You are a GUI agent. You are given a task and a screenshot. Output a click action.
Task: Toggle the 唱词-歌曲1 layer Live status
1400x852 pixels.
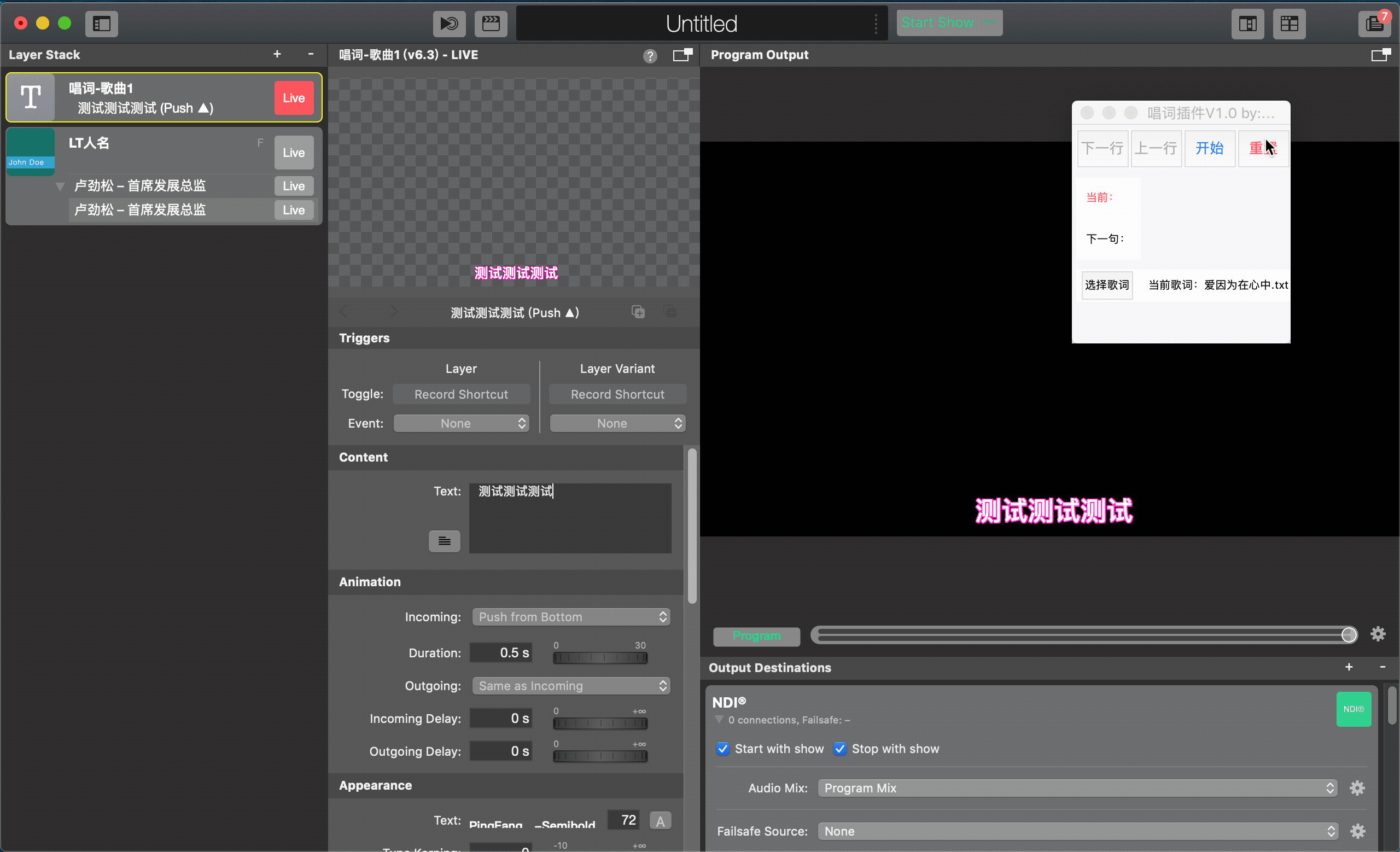point(294,97)
